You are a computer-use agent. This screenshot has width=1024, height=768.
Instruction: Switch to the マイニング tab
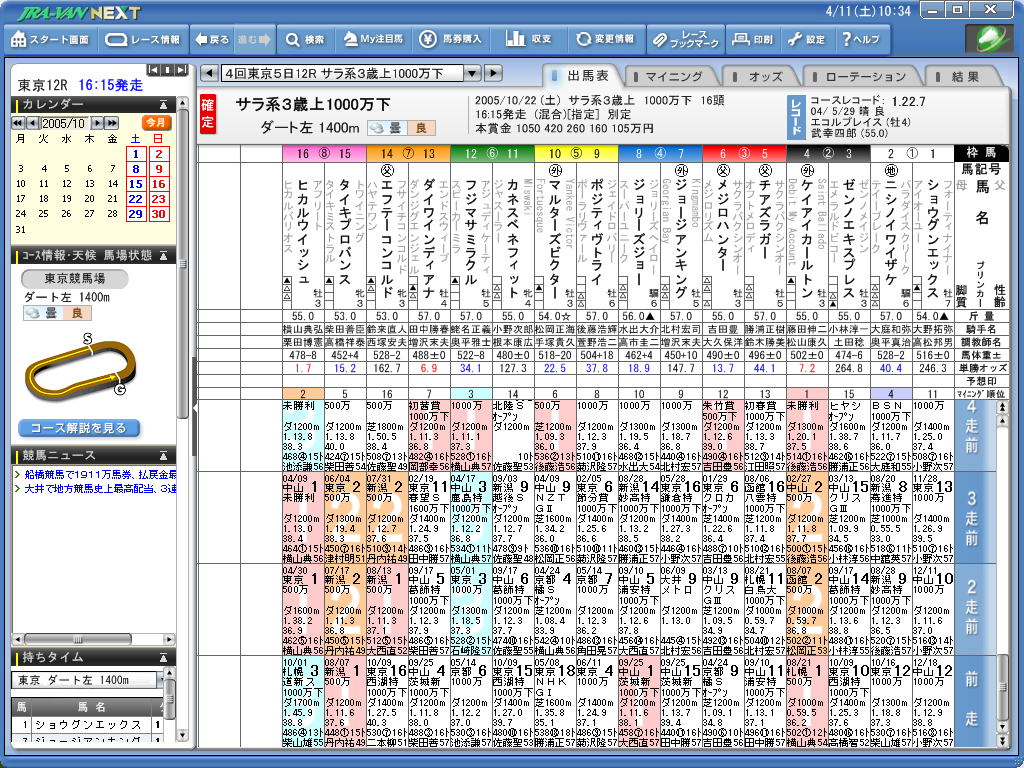(x=673, y=76)
